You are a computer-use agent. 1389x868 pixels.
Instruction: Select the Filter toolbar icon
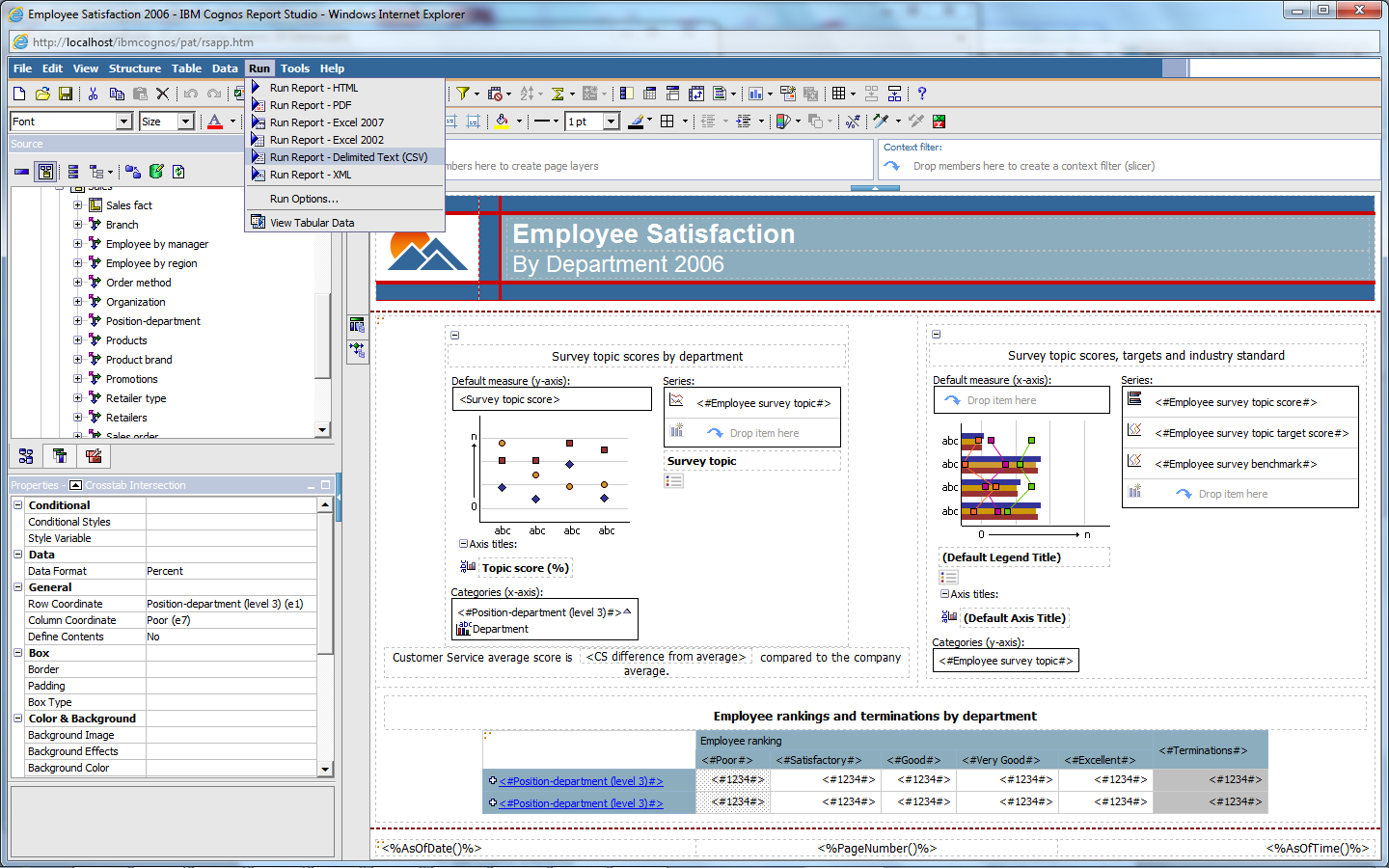(464, 94)
